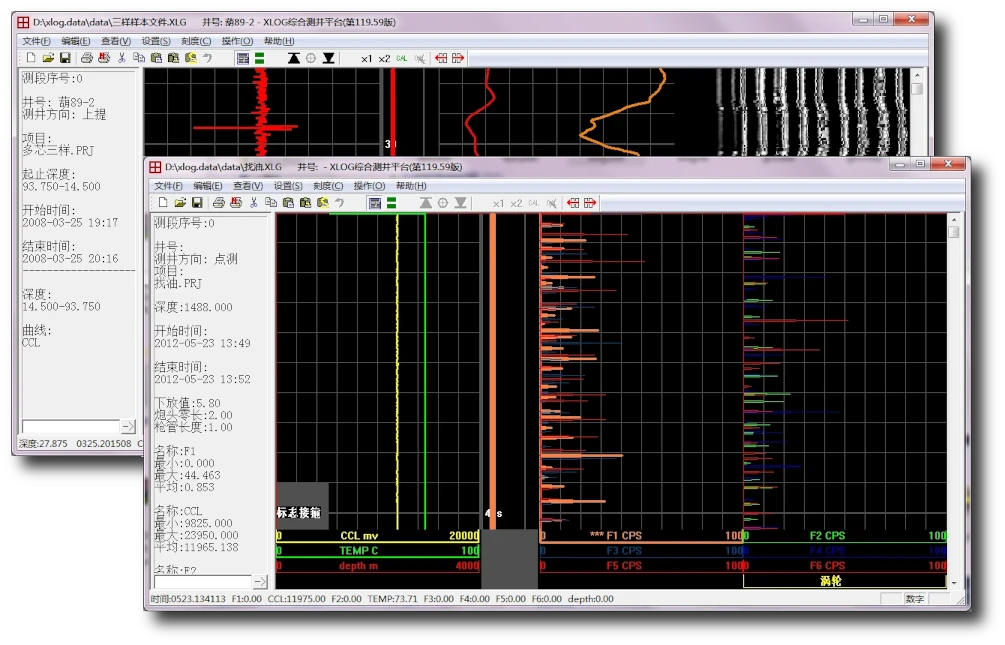
Task: Toggle the green bars view button in the 找油.XLG toolbar
Action: coord(392,202)
